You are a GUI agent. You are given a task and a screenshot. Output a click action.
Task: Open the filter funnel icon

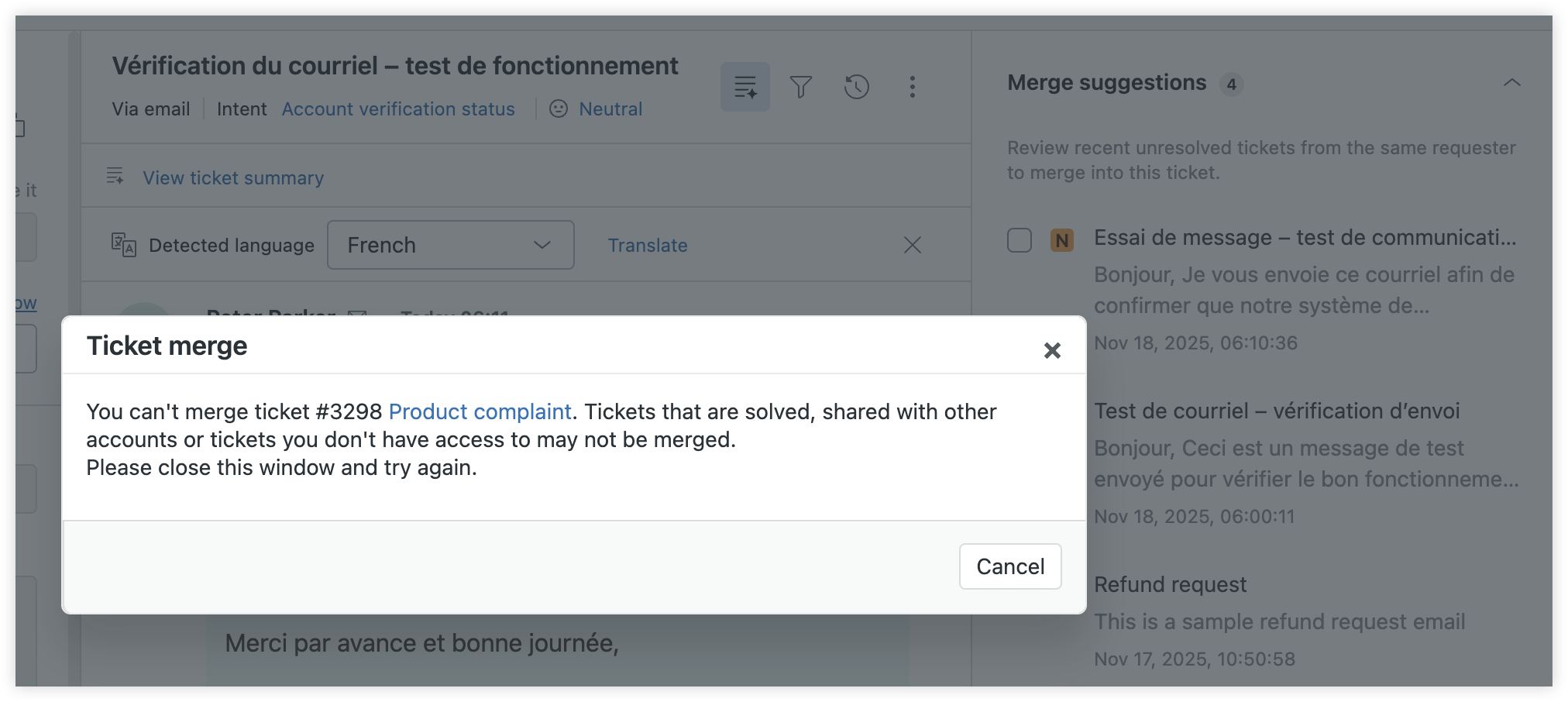pos(800,87)
